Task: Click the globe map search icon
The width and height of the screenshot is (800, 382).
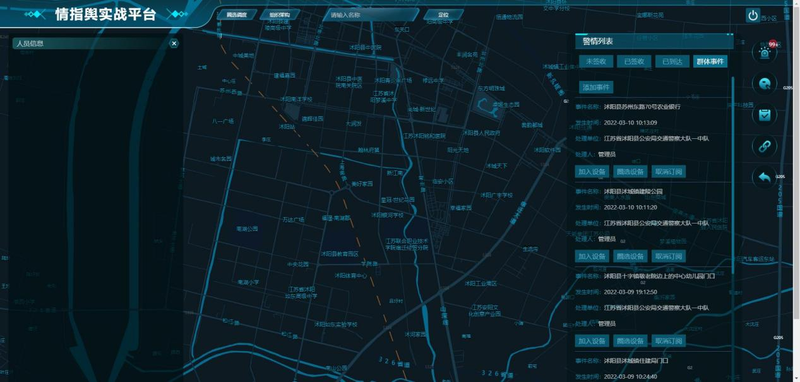Action: [764, 84]
